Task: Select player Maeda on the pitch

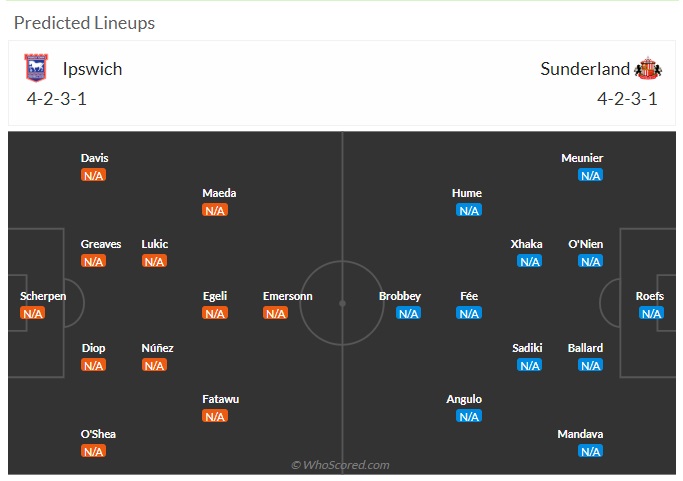Action: (x=219, y=193)
